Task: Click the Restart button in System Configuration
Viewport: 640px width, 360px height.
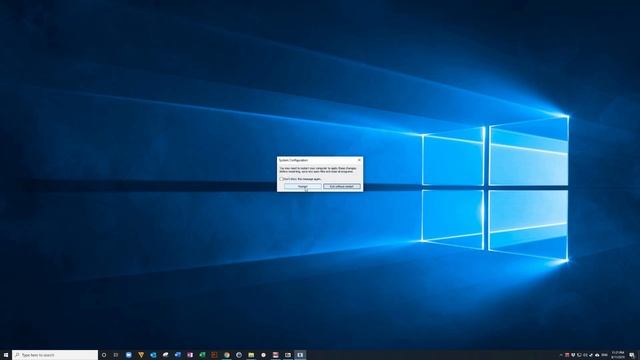Action: (302, 187)
